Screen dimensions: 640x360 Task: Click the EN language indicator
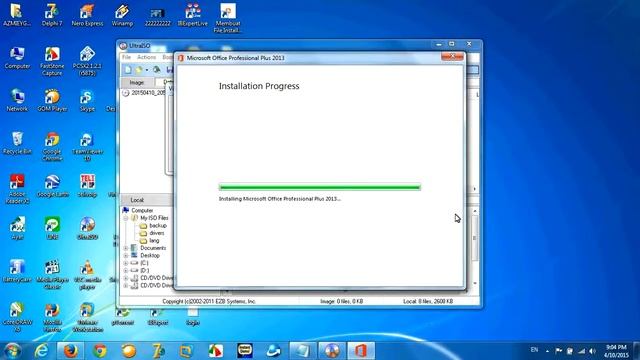534,350
